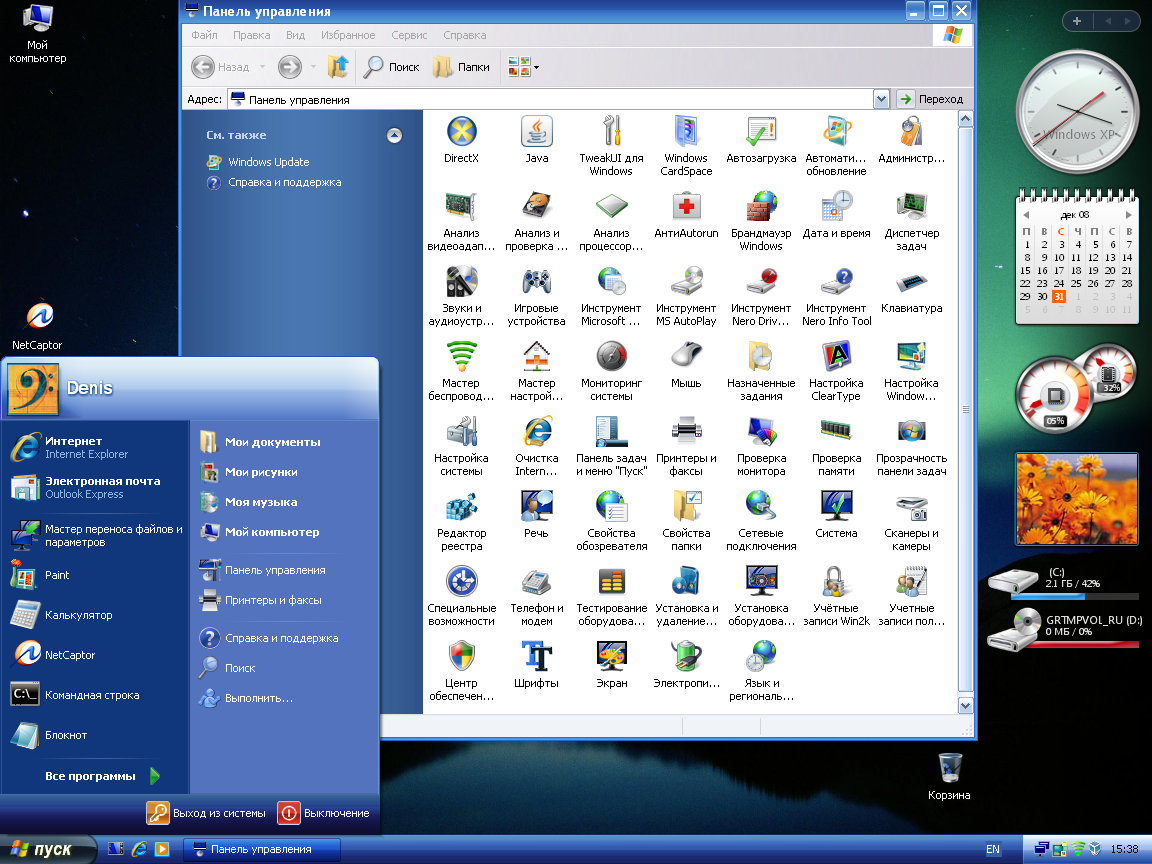Screen dimensions: 1152x864
Task: Open Справка и поддержка link in side panel
Action: click(x=284, y=182)
